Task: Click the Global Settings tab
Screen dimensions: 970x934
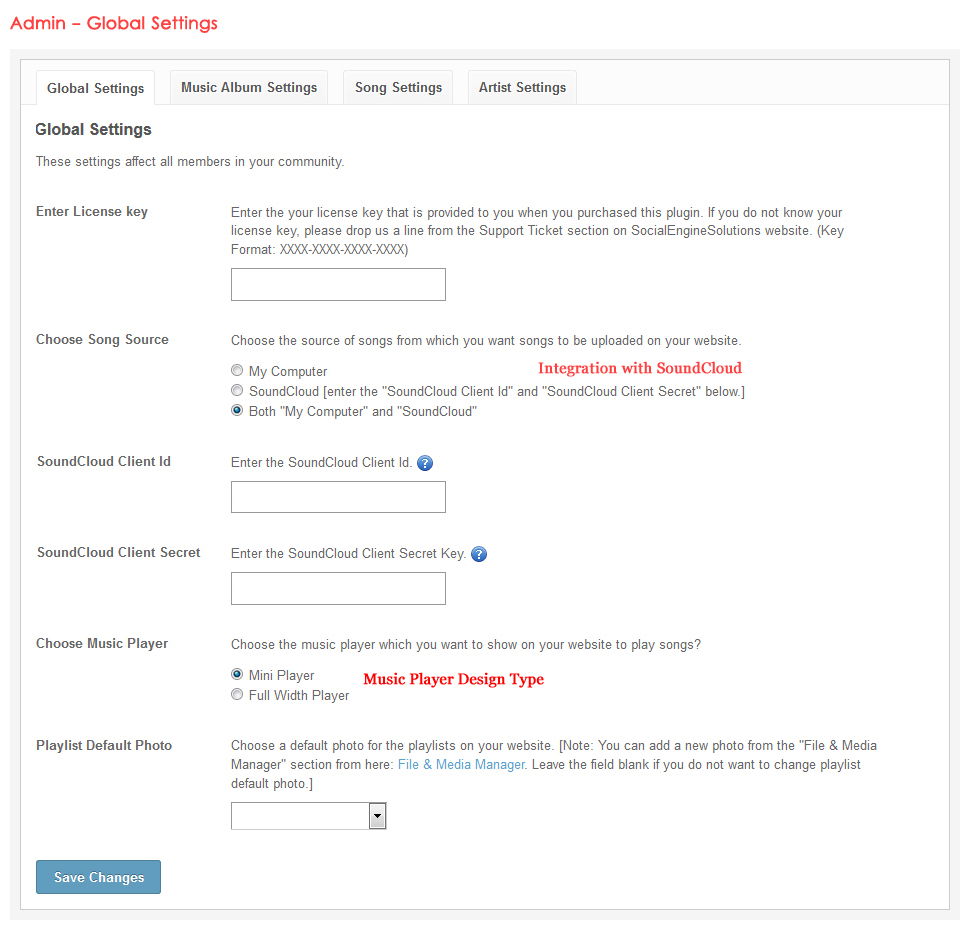Action: tap(95, 88)
